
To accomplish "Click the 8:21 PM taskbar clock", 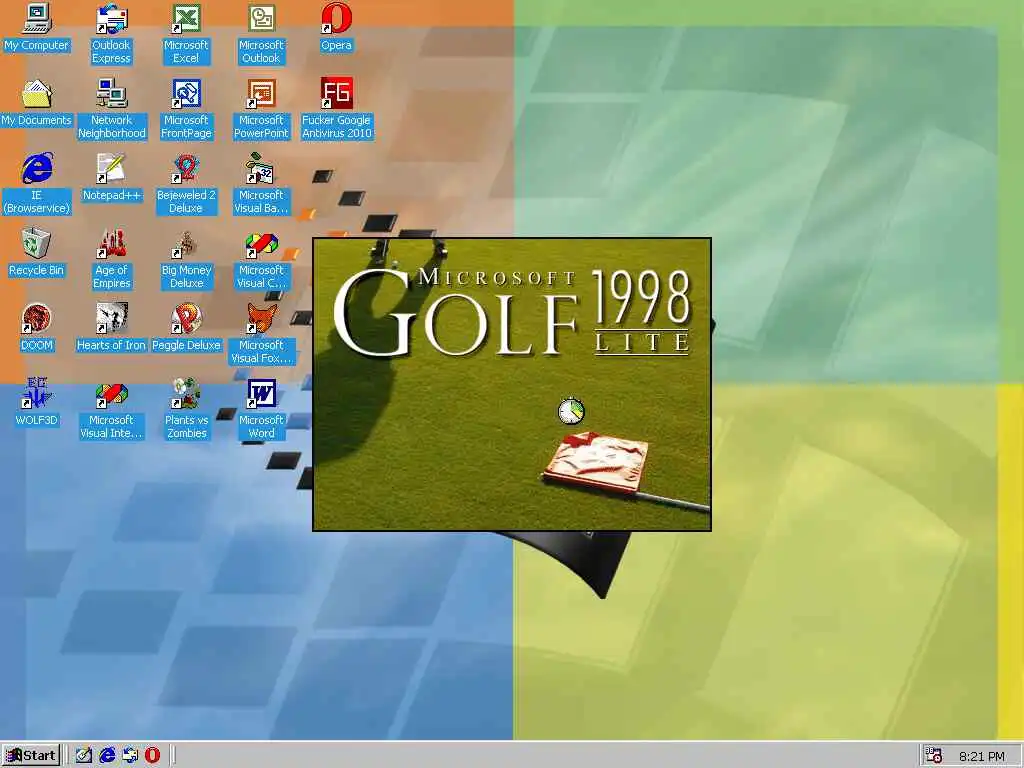I will (982, 756).
